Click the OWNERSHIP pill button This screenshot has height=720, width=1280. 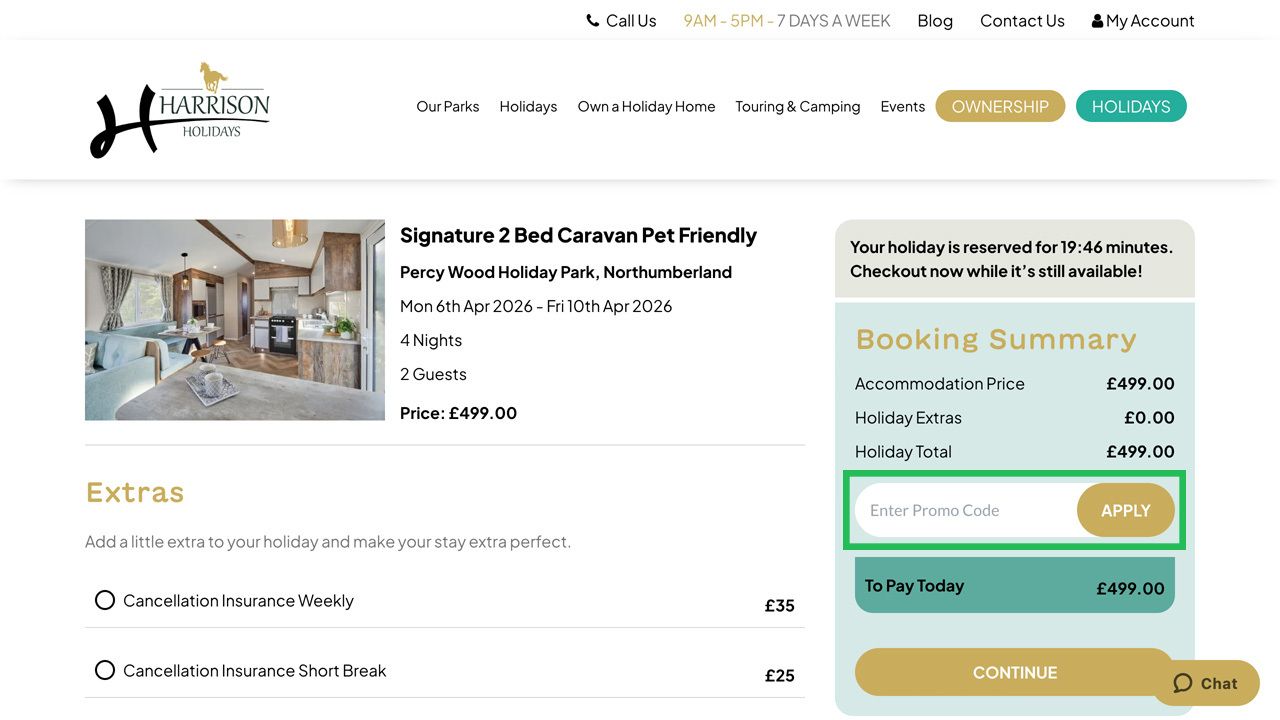1000,105
